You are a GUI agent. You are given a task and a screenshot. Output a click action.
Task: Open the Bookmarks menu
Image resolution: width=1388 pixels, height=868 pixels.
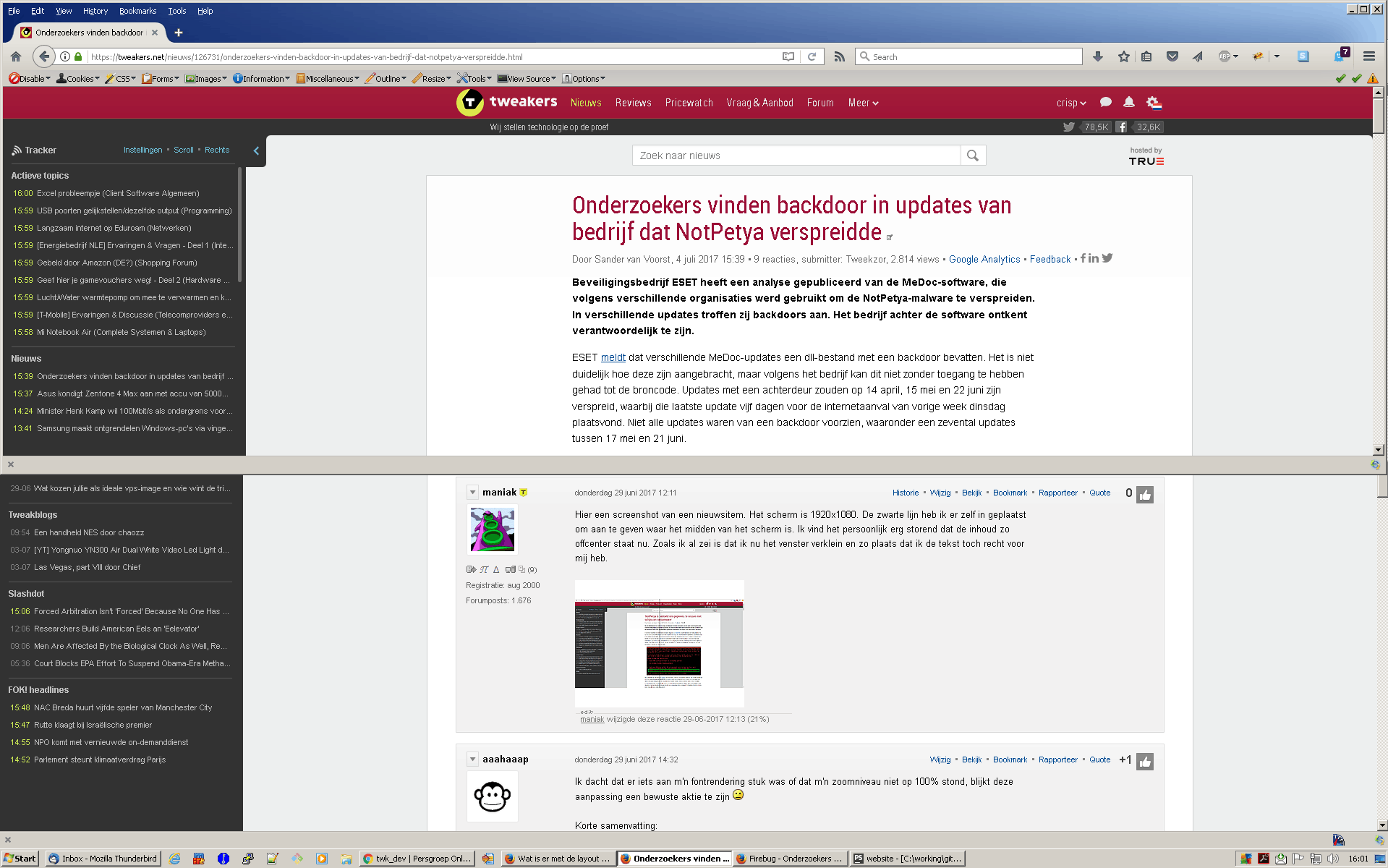click(137, 11)
